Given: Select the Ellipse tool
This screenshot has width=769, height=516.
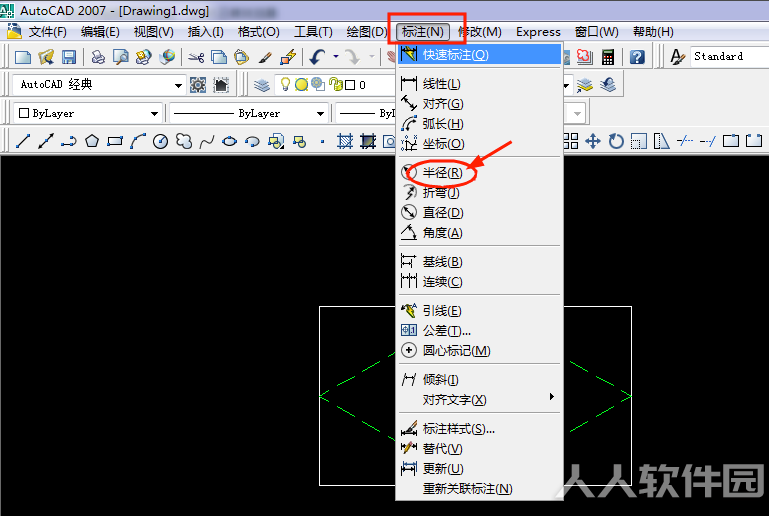Looking at the screenshot, I should tap(230, 141).
